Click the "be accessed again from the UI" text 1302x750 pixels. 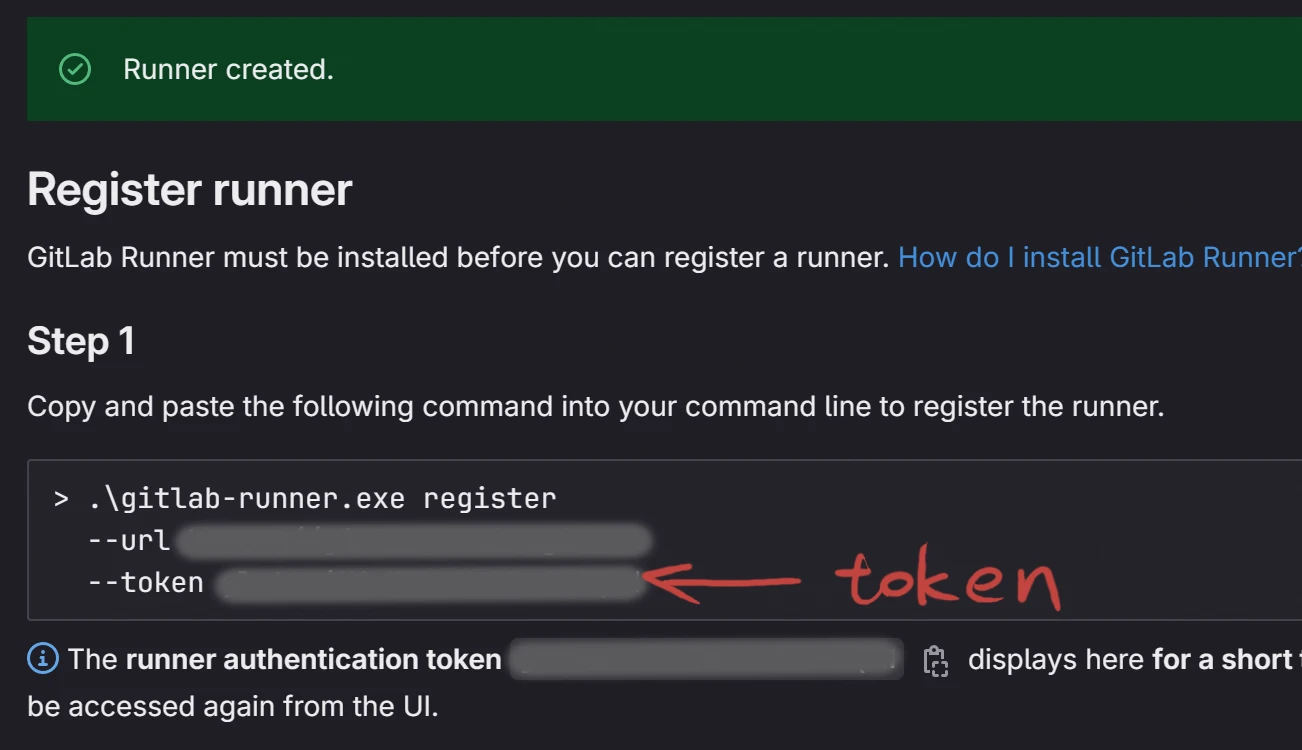coord(233,706)
